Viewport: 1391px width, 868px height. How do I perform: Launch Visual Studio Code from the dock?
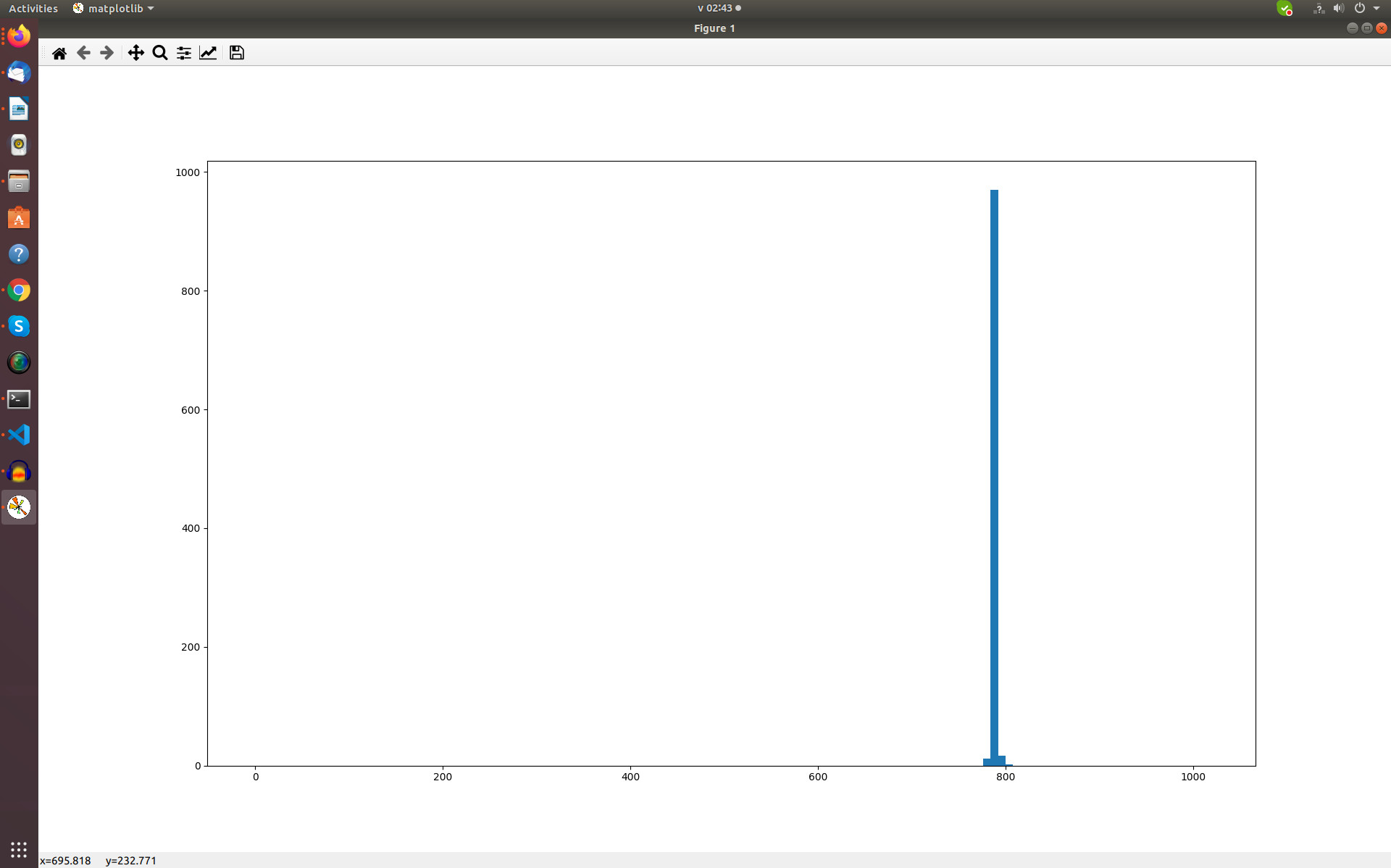tap(19, 435)
